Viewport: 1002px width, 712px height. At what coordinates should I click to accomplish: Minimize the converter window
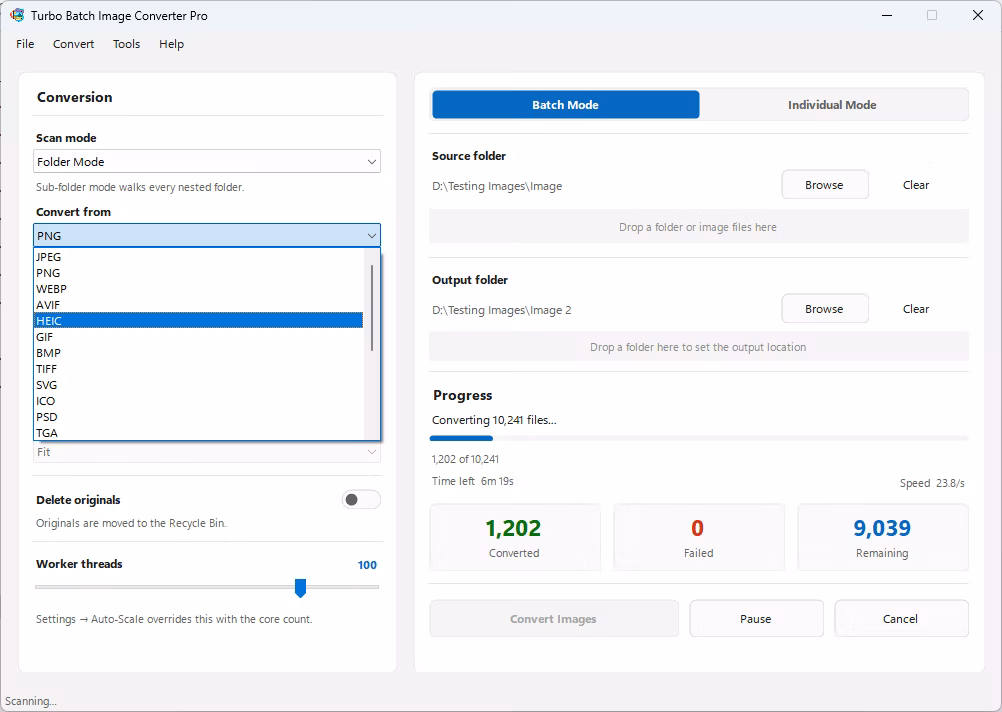point(887,15)
